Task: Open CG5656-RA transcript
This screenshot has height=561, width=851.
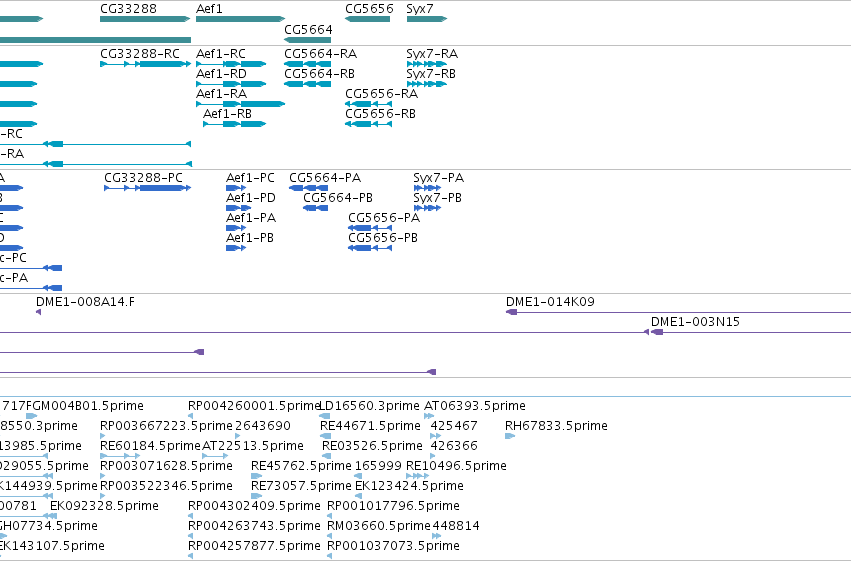Action: 369,104
